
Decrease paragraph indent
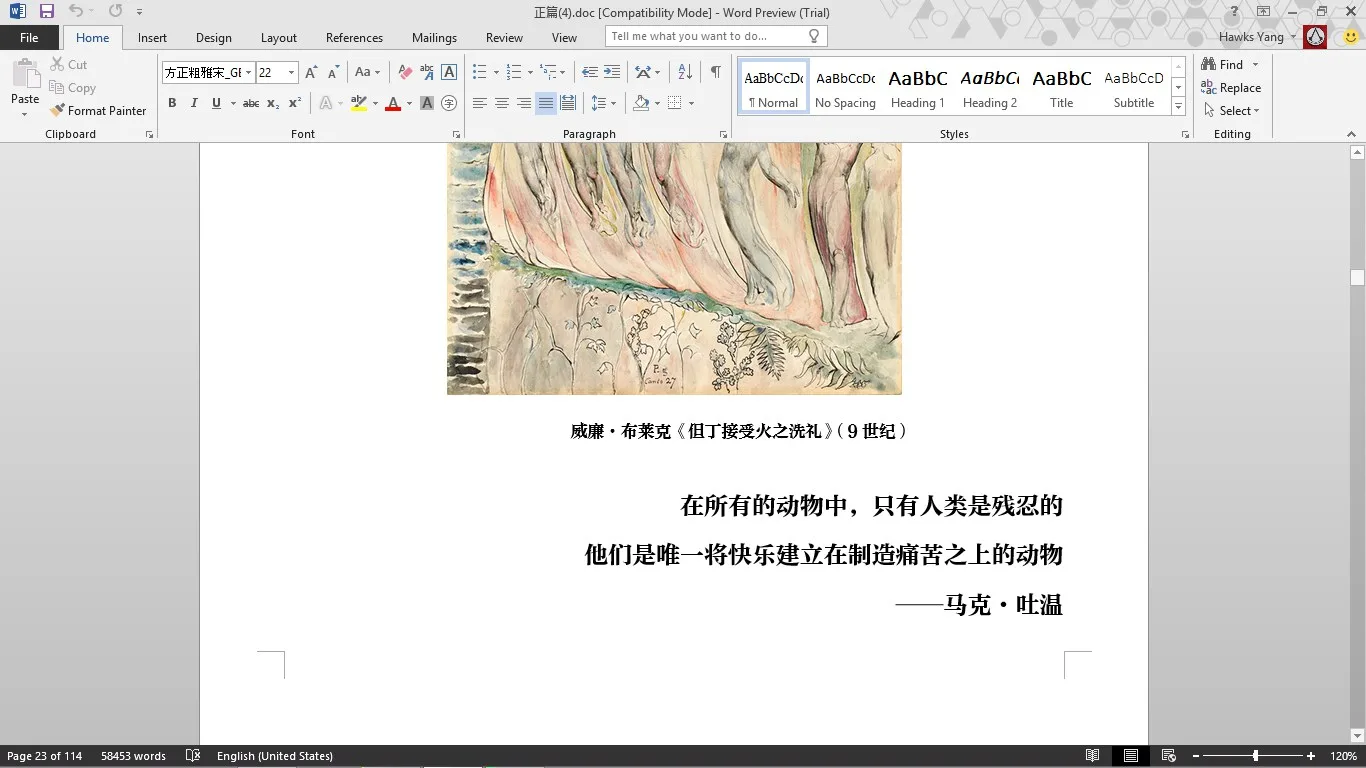point(590,72)
